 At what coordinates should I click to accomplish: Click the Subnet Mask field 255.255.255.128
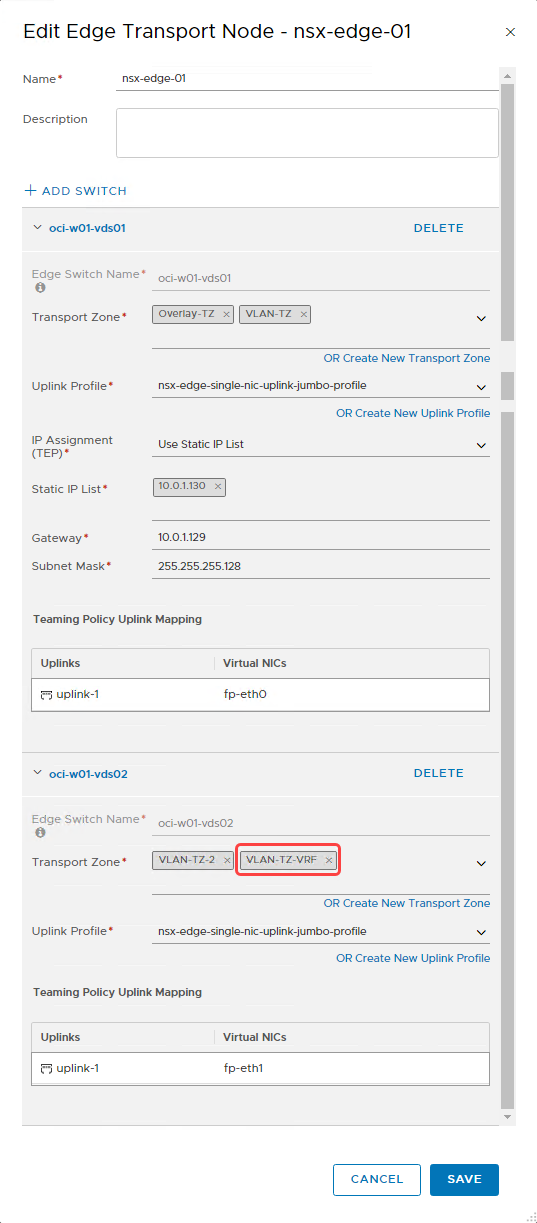point(321,566)
